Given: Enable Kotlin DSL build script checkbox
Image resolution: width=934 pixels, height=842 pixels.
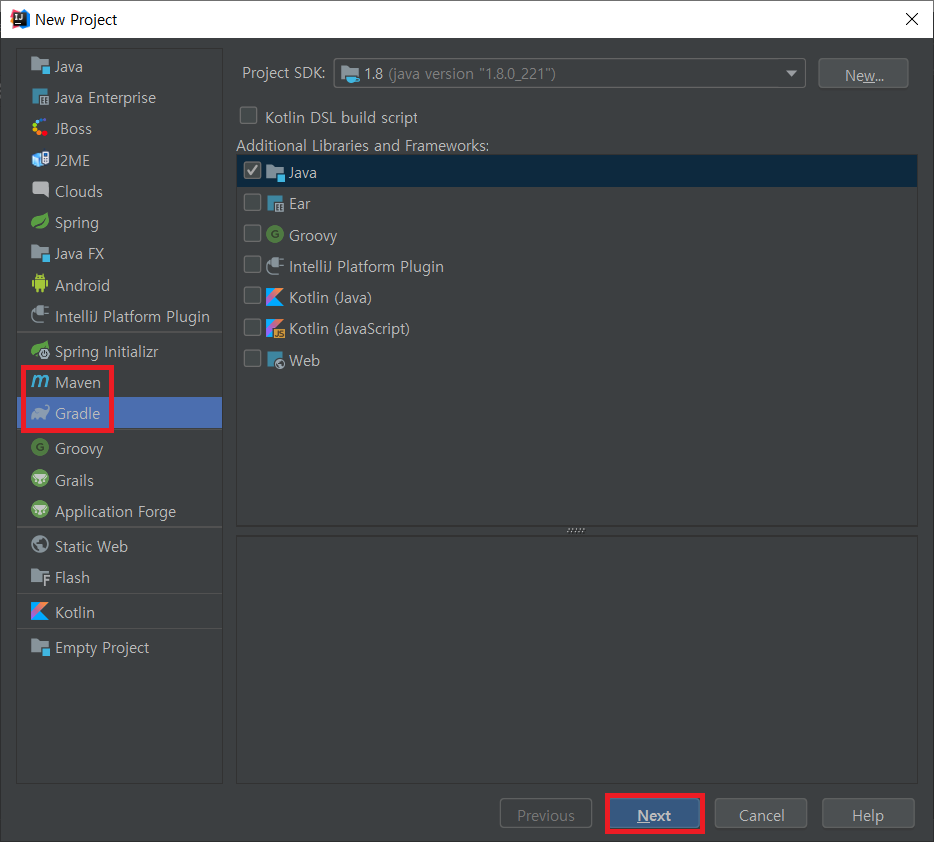Looking at the screenshot, I should (x=248, y=115).
